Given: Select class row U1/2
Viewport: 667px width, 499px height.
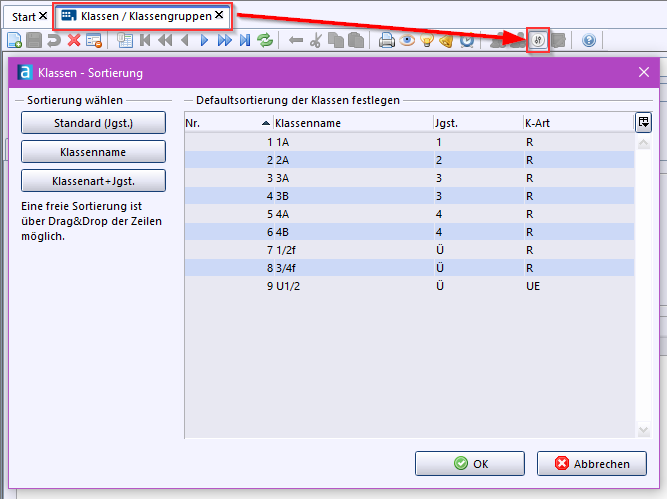Looking at the screenshot, I should [409, 286].
